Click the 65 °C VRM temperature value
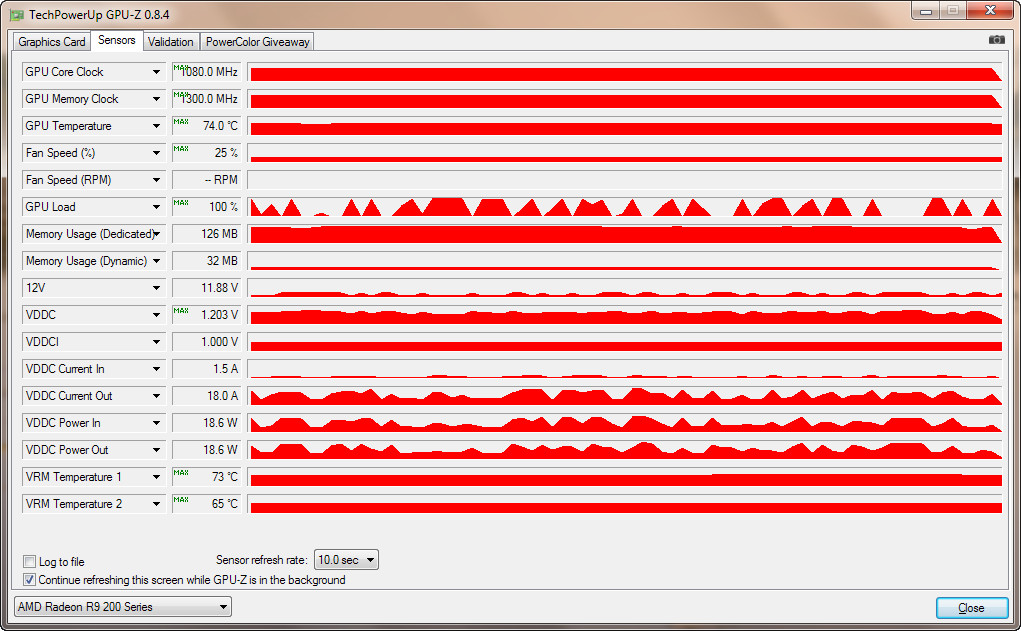The image size is (1021, 631). (x=206, y=504)
